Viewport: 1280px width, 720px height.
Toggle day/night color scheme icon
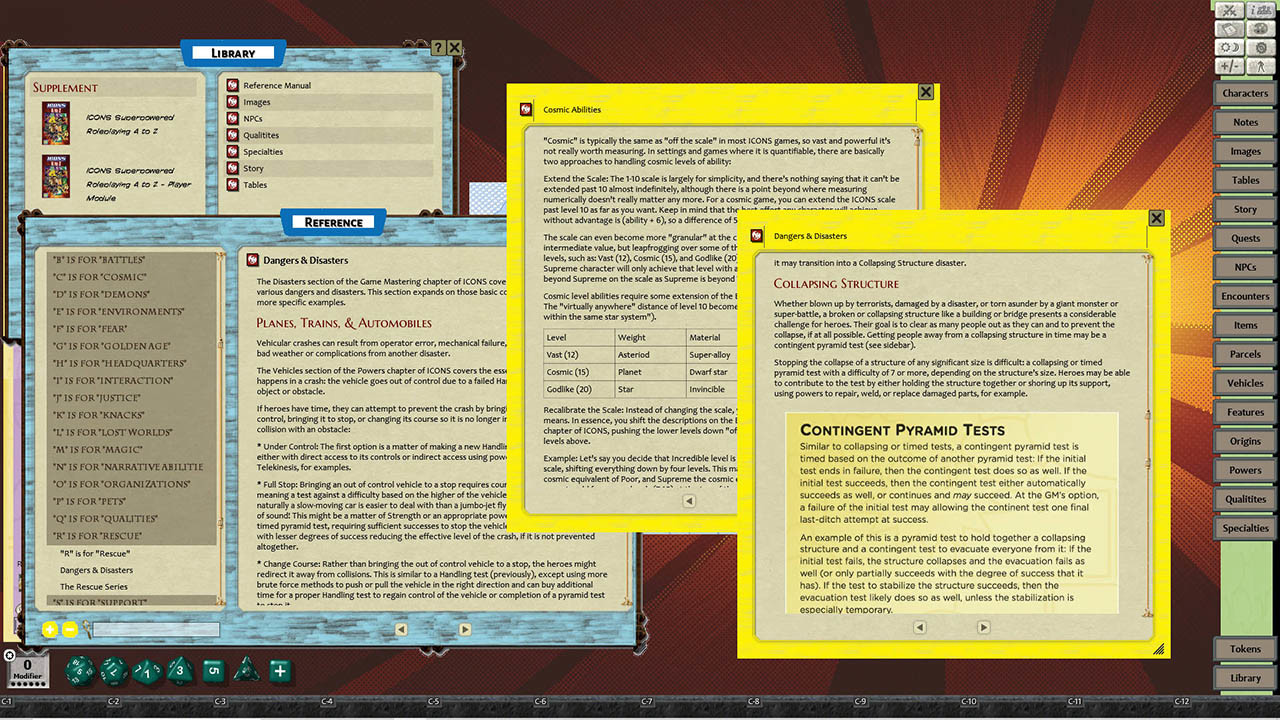coord(1227,47)
